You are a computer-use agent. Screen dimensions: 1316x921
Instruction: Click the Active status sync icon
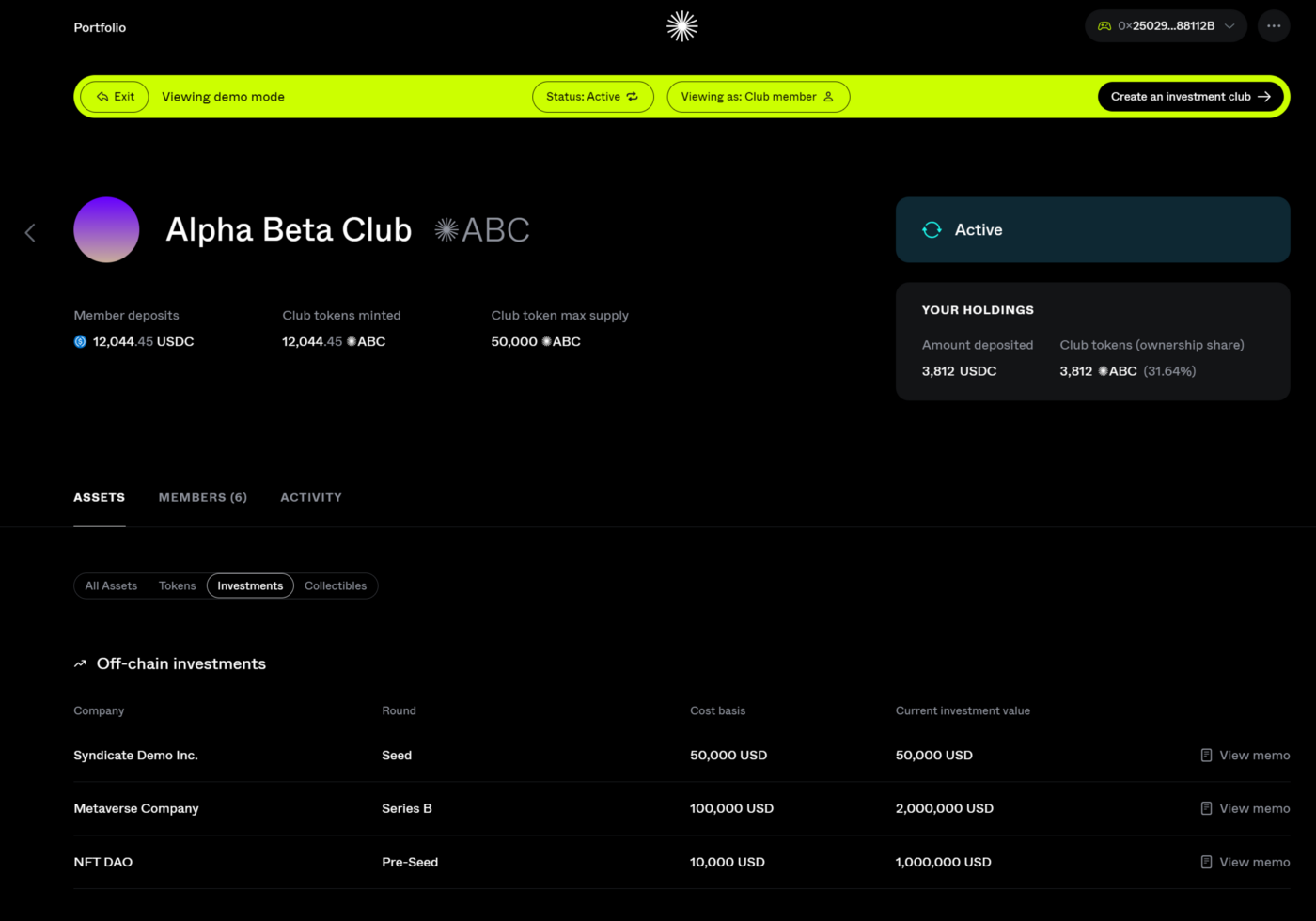click(932, 229)
